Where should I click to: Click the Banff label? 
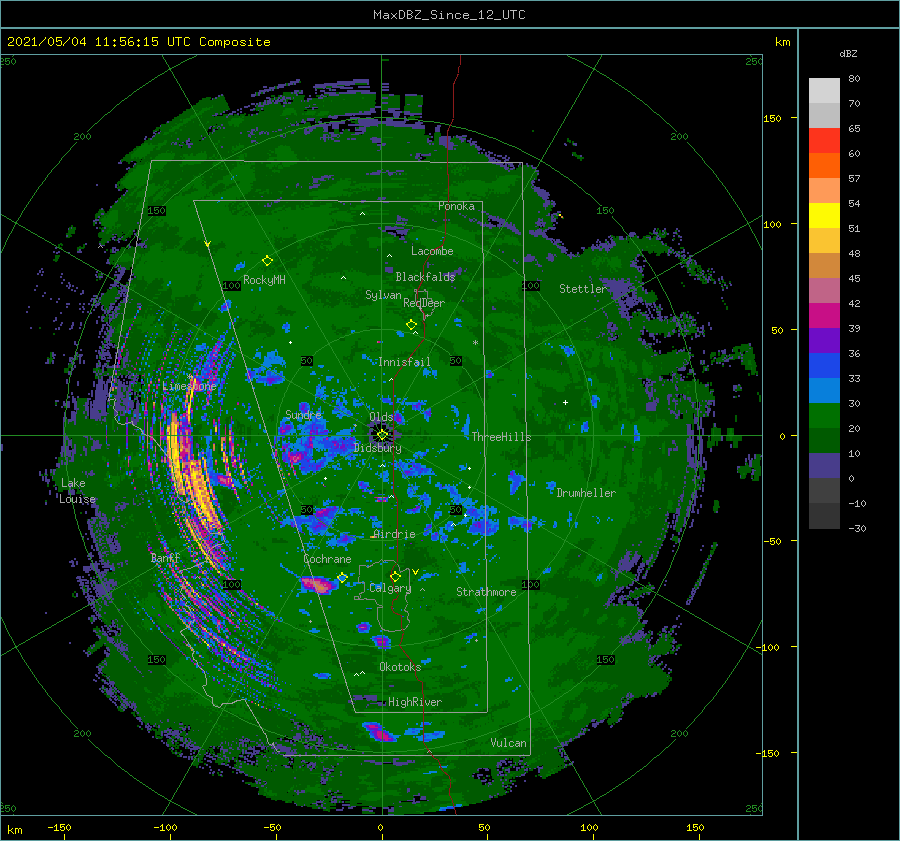click(165, 557)
